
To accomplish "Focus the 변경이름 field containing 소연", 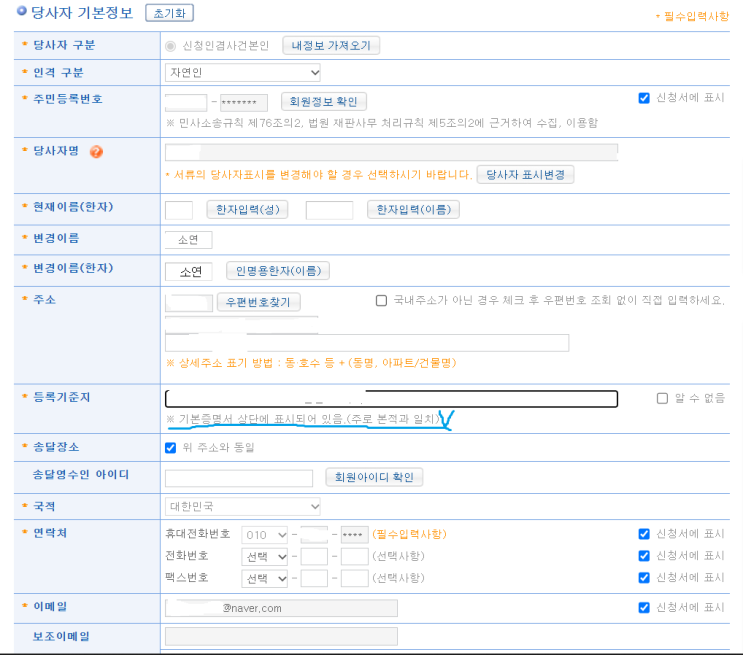I will coord(189,240).
